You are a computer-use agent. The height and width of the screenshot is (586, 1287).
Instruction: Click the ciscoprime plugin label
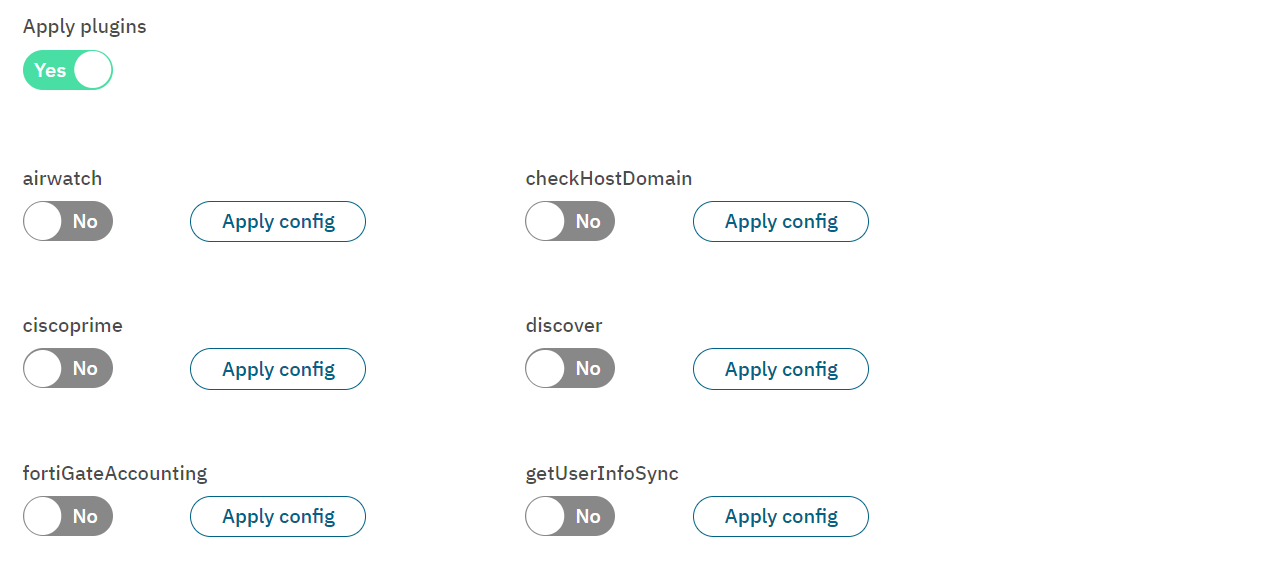73,326
